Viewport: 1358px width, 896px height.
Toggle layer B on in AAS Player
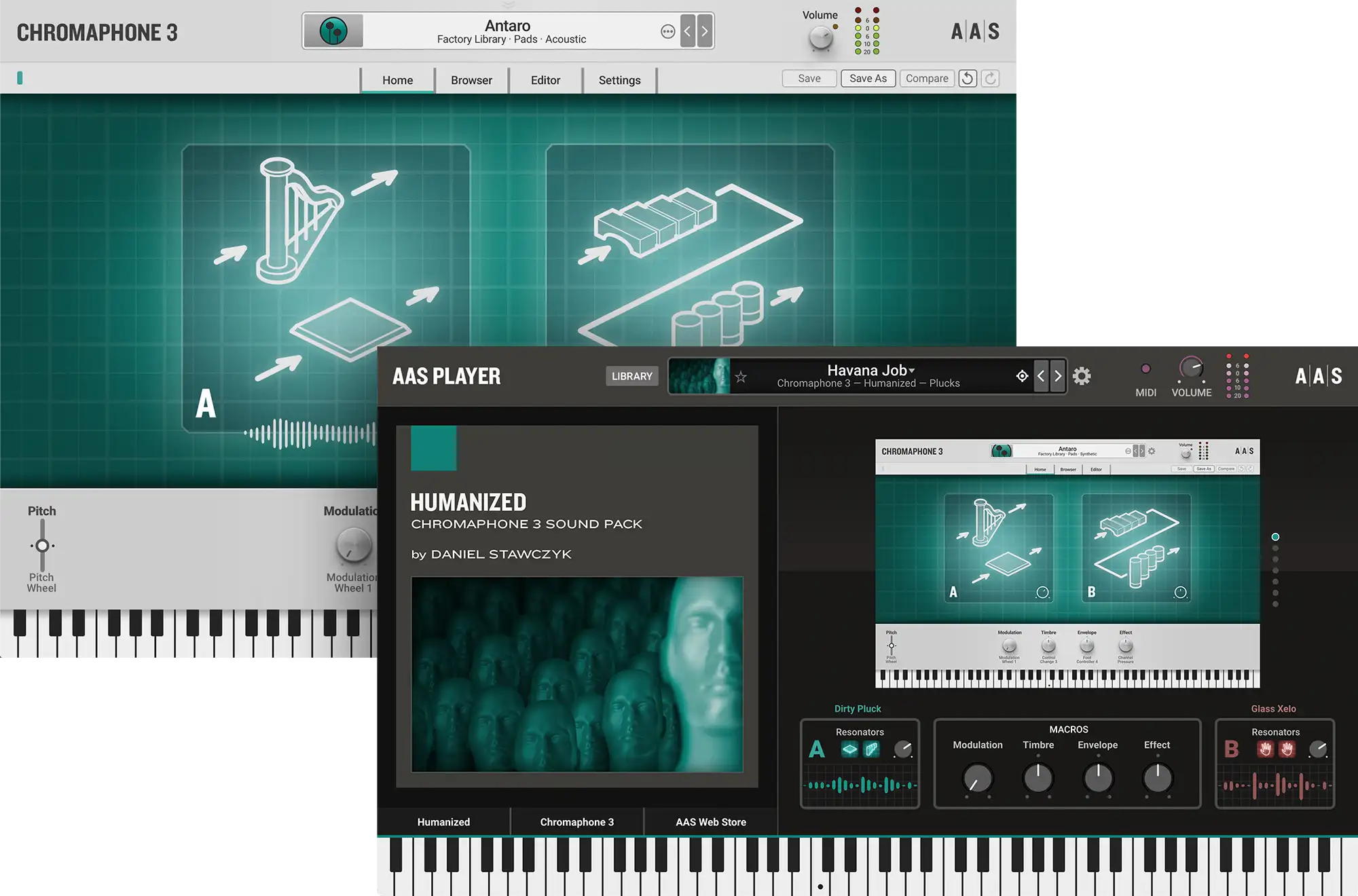(1232, 749)
